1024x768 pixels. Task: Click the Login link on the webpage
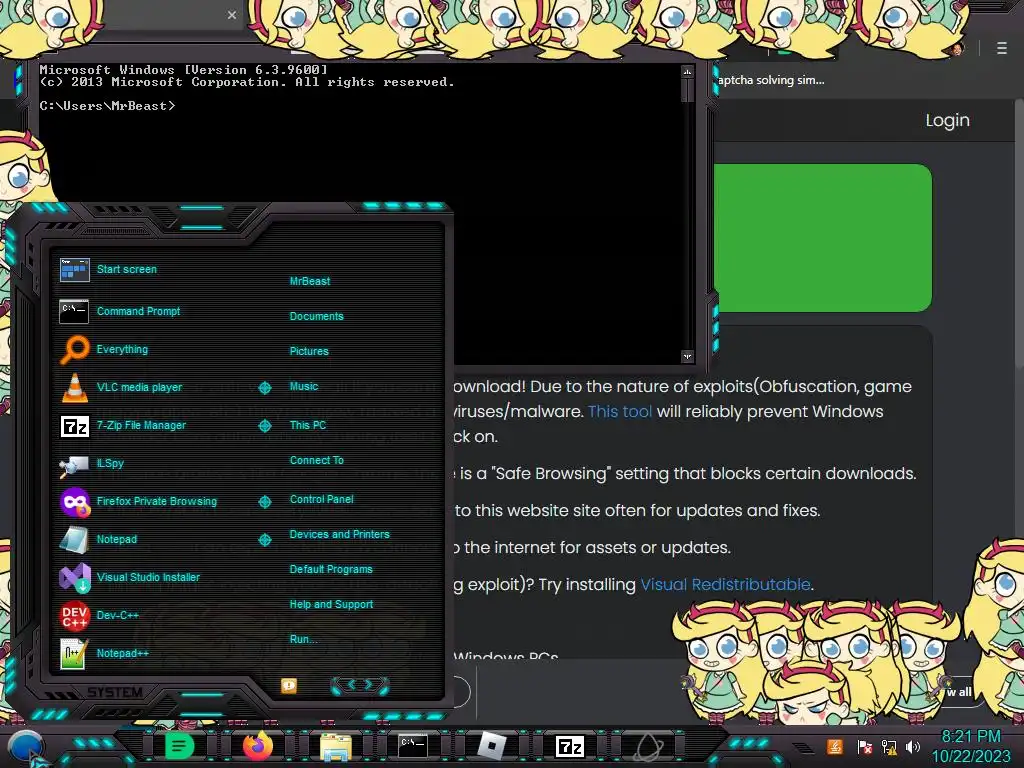click(948, 120)
